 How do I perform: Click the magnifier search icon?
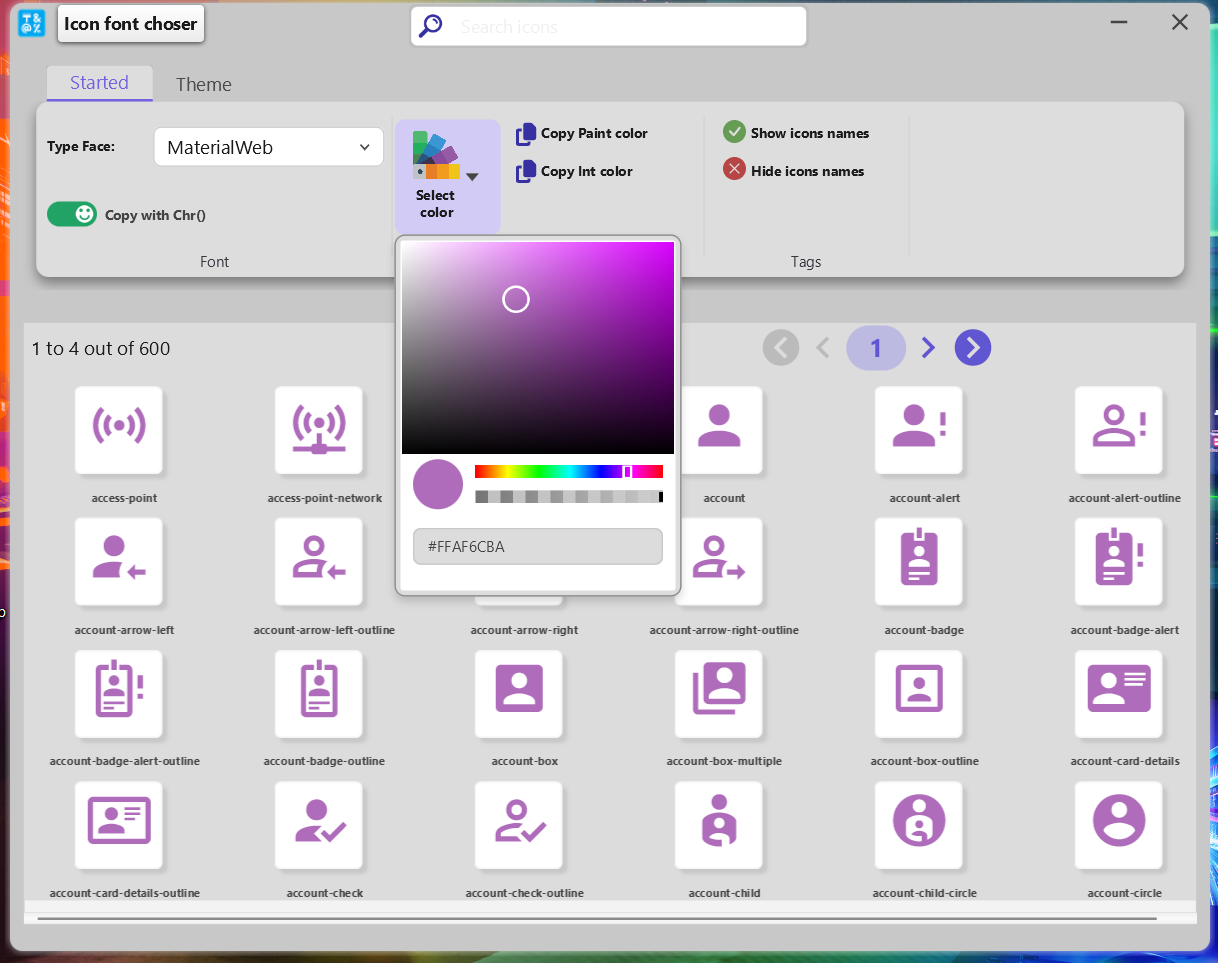[x=431, y=26]
